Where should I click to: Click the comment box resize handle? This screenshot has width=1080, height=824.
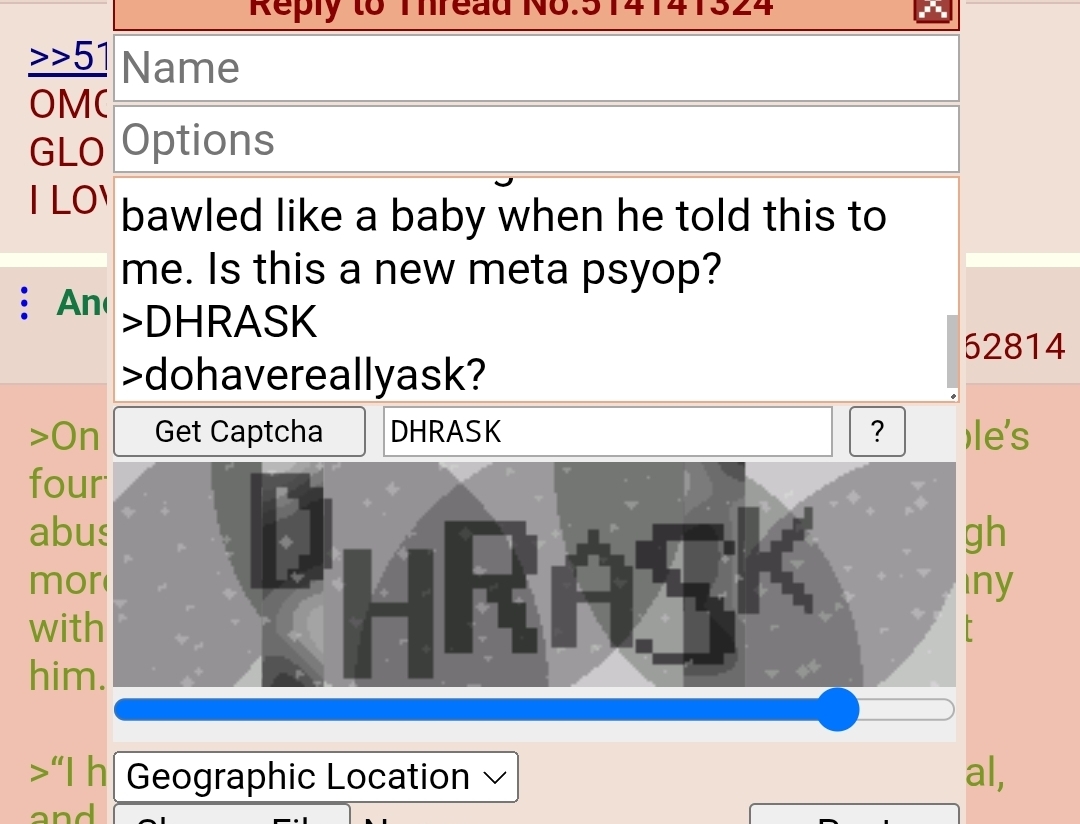point(953,395)
